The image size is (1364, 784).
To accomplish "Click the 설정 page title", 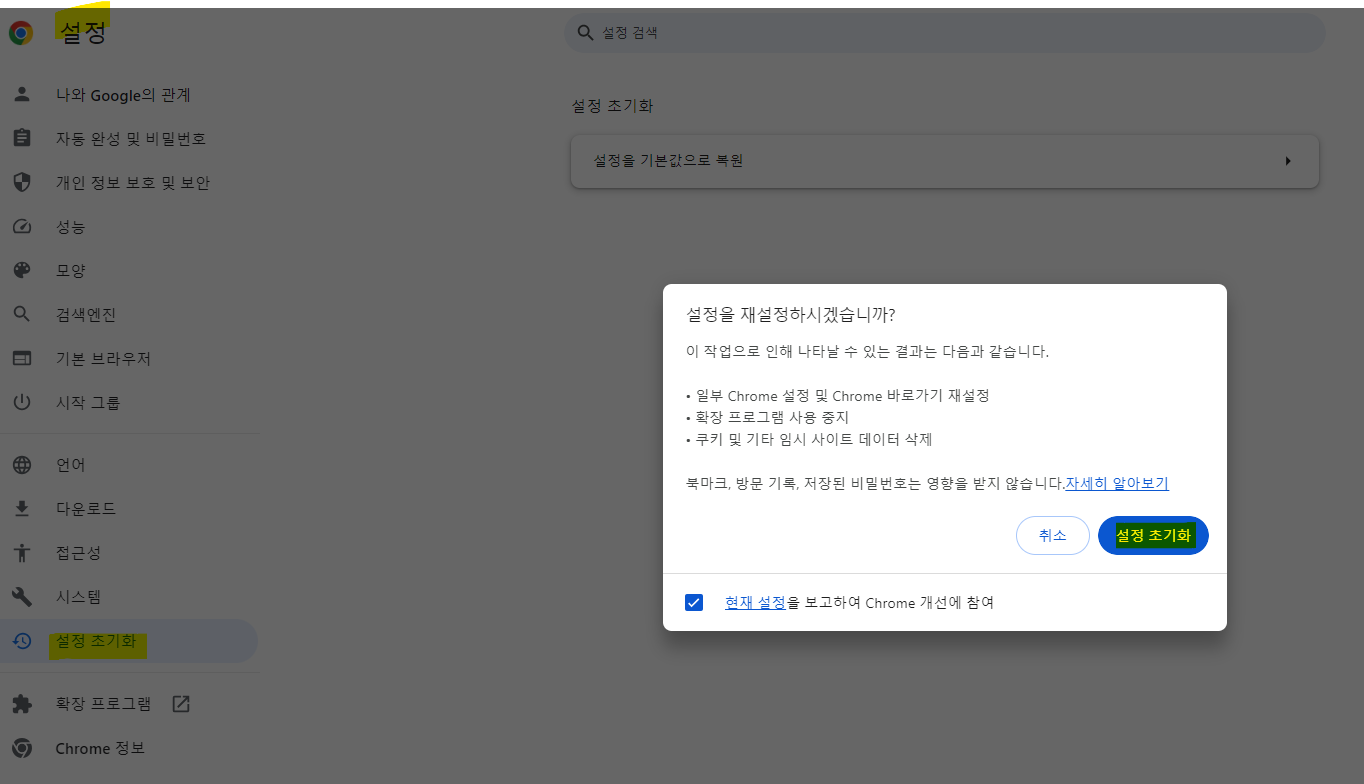I will [83, 33].
